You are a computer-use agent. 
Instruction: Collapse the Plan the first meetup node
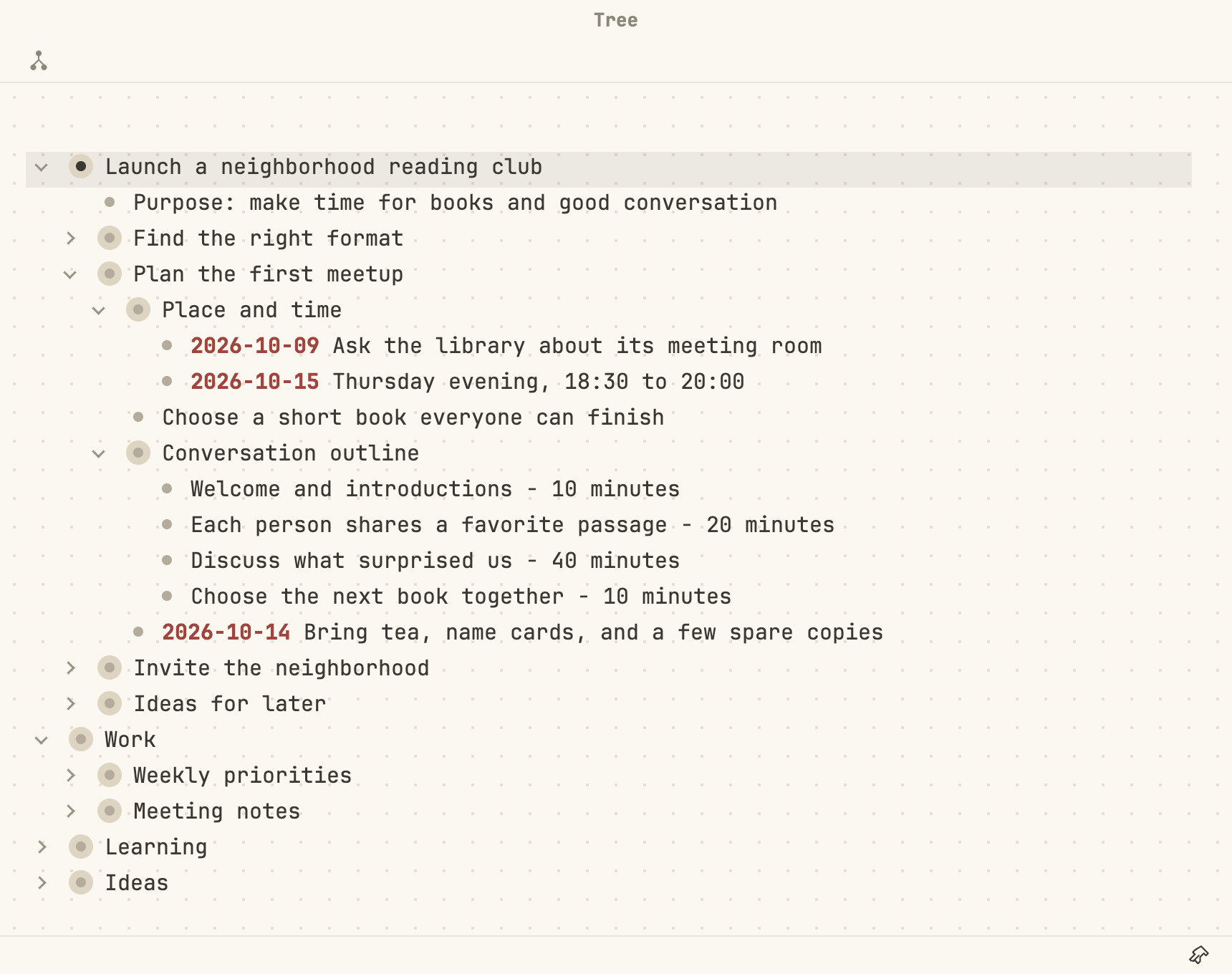point(70,274)
